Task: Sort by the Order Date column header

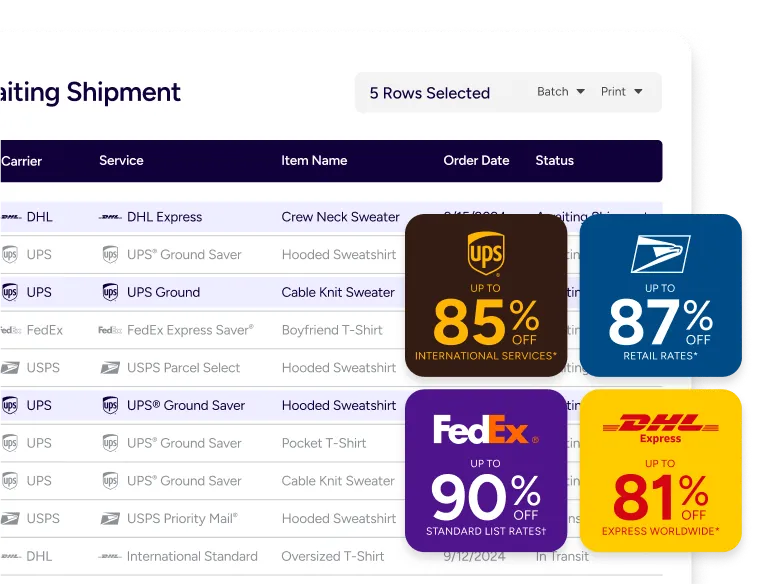Action: [476, 160]
